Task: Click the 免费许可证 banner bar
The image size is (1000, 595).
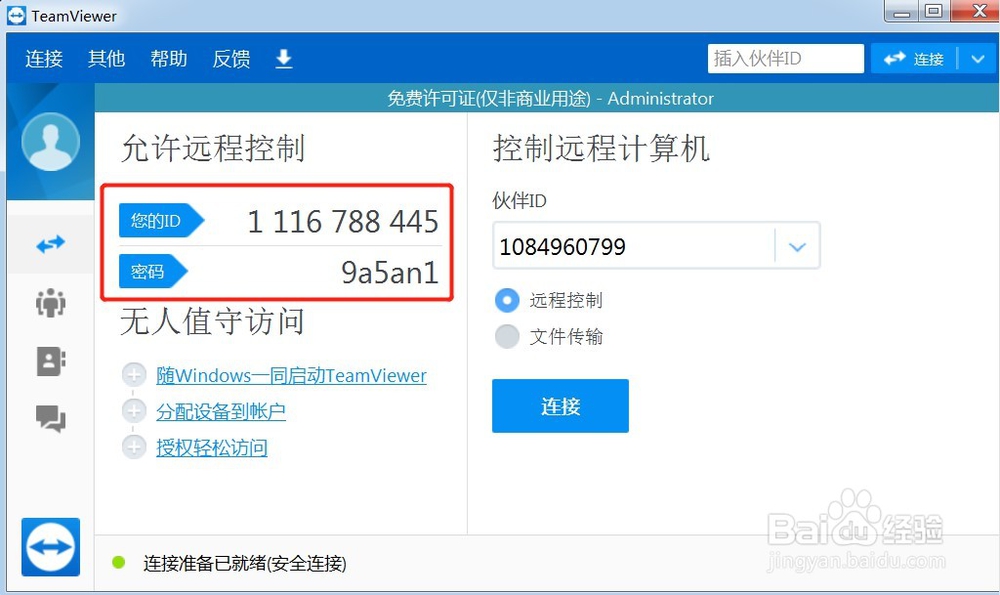Action: [x=547, y=98]
